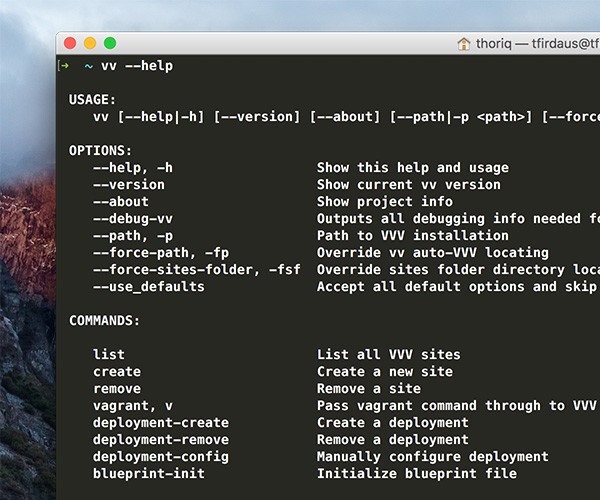Screen dimensions: 600x500
Task: Click the tilde directory indicator in prompt
Action: pyautogui.click(x=89, y=66)
